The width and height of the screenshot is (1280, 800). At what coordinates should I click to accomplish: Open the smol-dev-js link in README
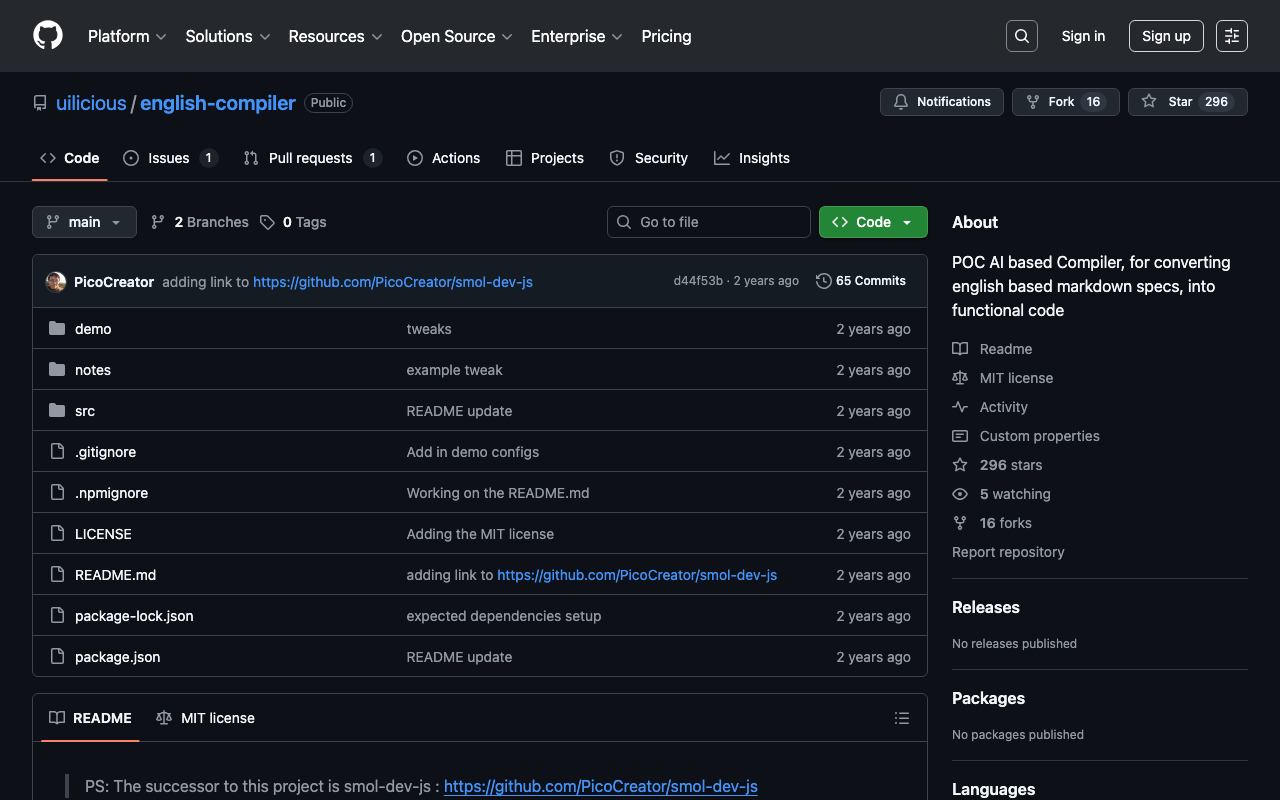(x=600, y=786)
